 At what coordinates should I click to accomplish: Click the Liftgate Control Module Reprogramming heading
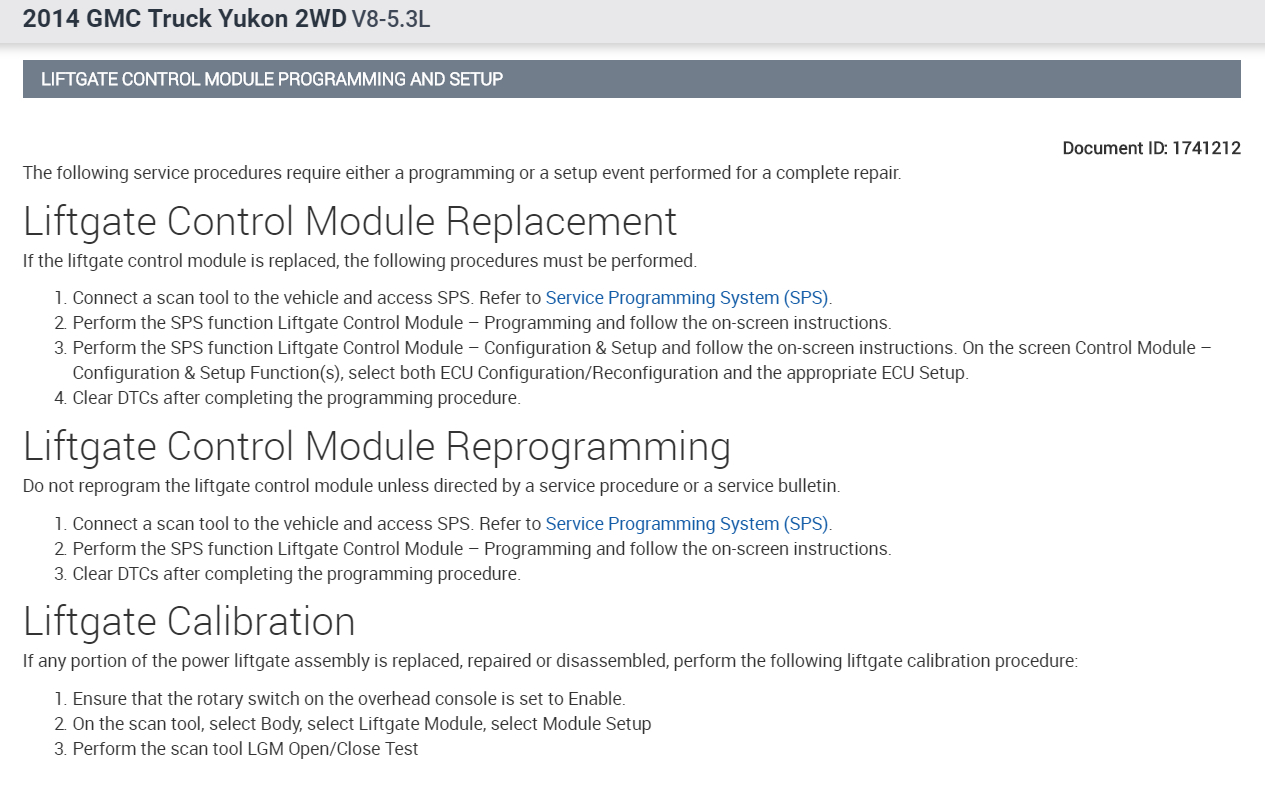(x=376, y=447)
